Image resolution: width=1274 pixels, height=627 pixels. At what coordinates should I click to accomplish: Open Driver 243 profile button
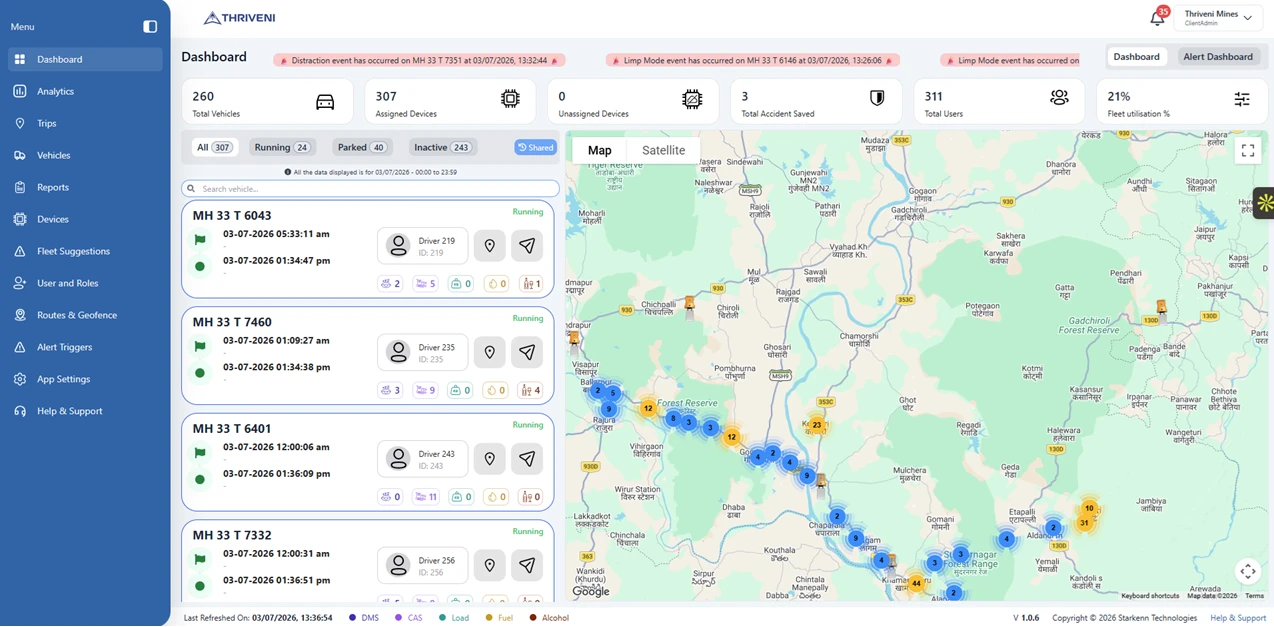(423, 458)
